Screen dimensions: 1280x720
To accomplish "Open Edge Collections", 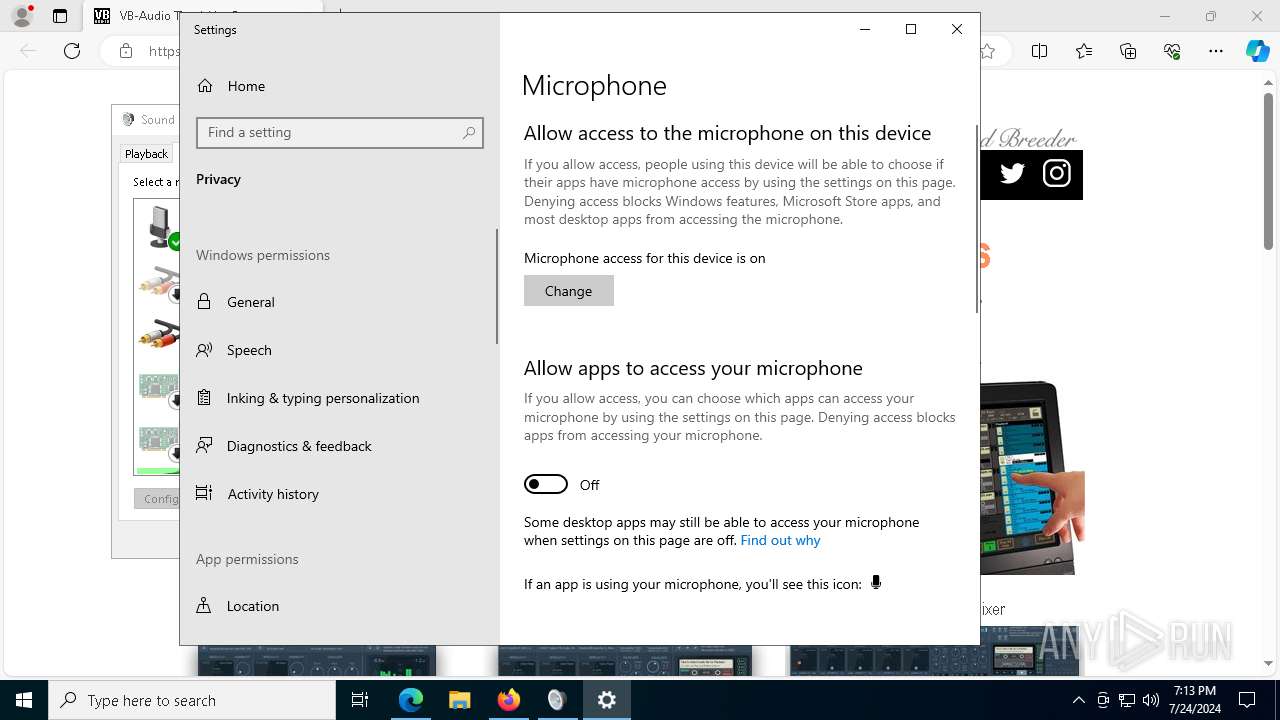I will [1128, 51].
